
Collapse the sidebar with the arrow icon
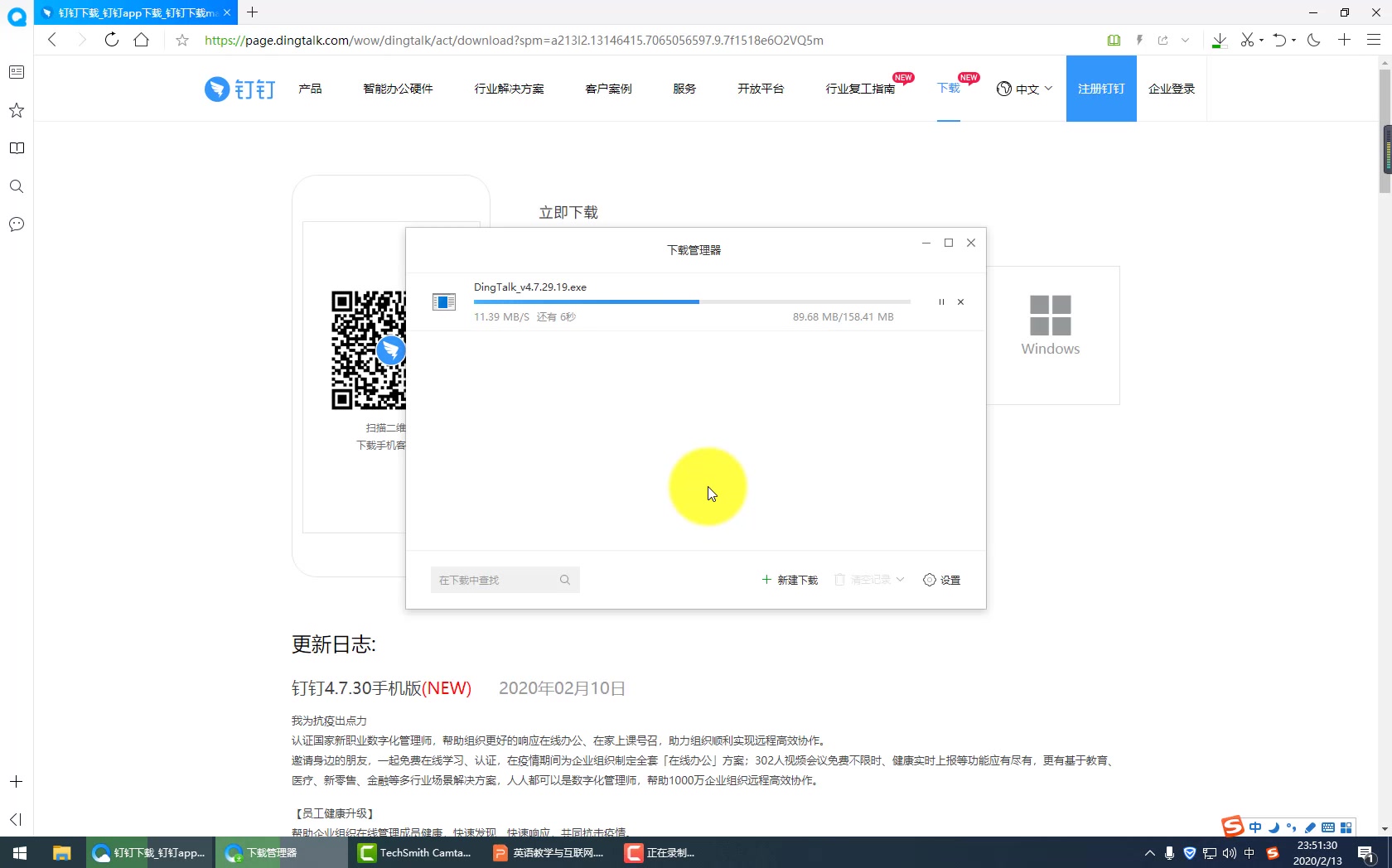tap(16, 819)
